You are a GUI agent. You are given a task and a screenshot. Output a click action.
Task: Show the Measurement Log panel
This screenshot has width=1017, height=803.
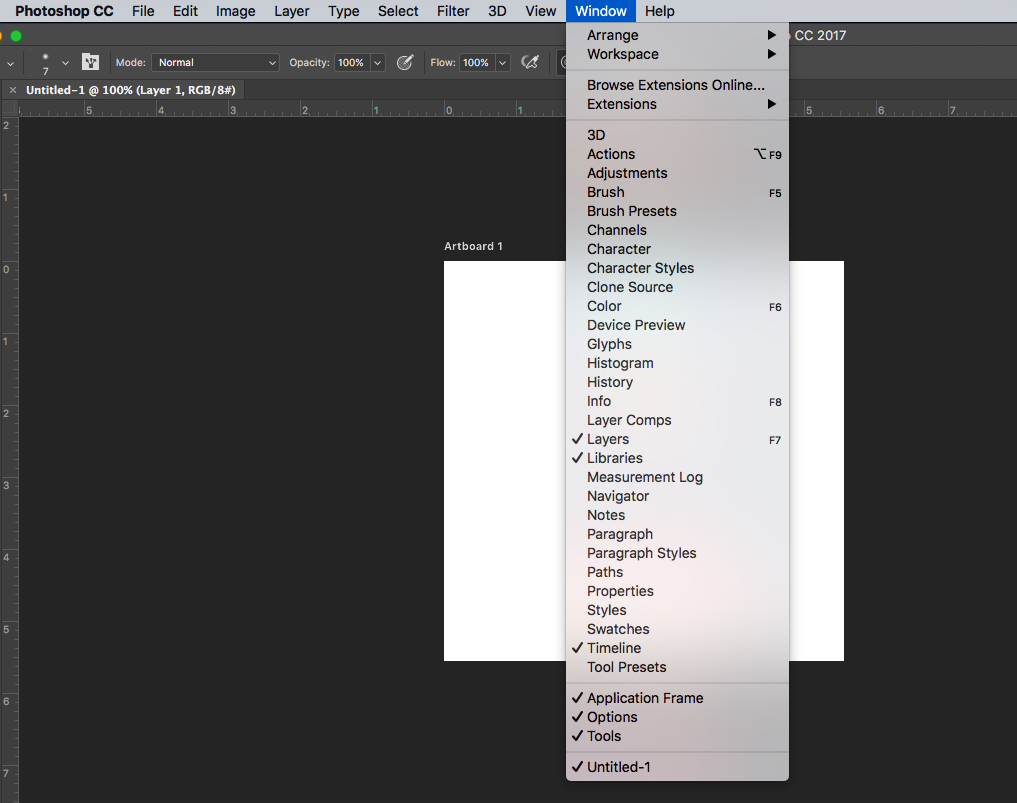pyautogui.click(x=677, y=477)
